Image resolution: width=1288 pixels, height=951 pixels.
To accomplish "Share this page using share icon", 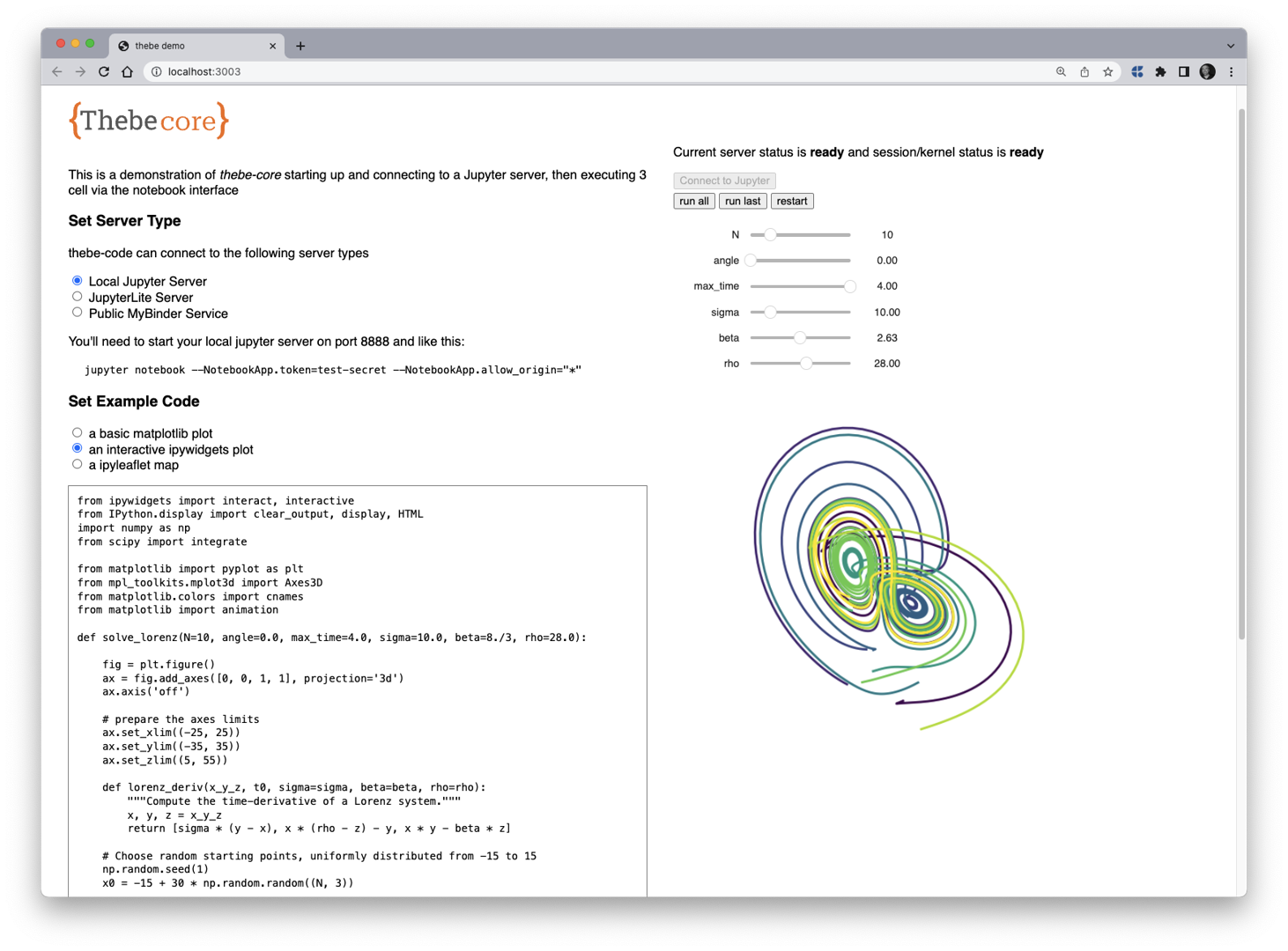I will (1084, 72).
